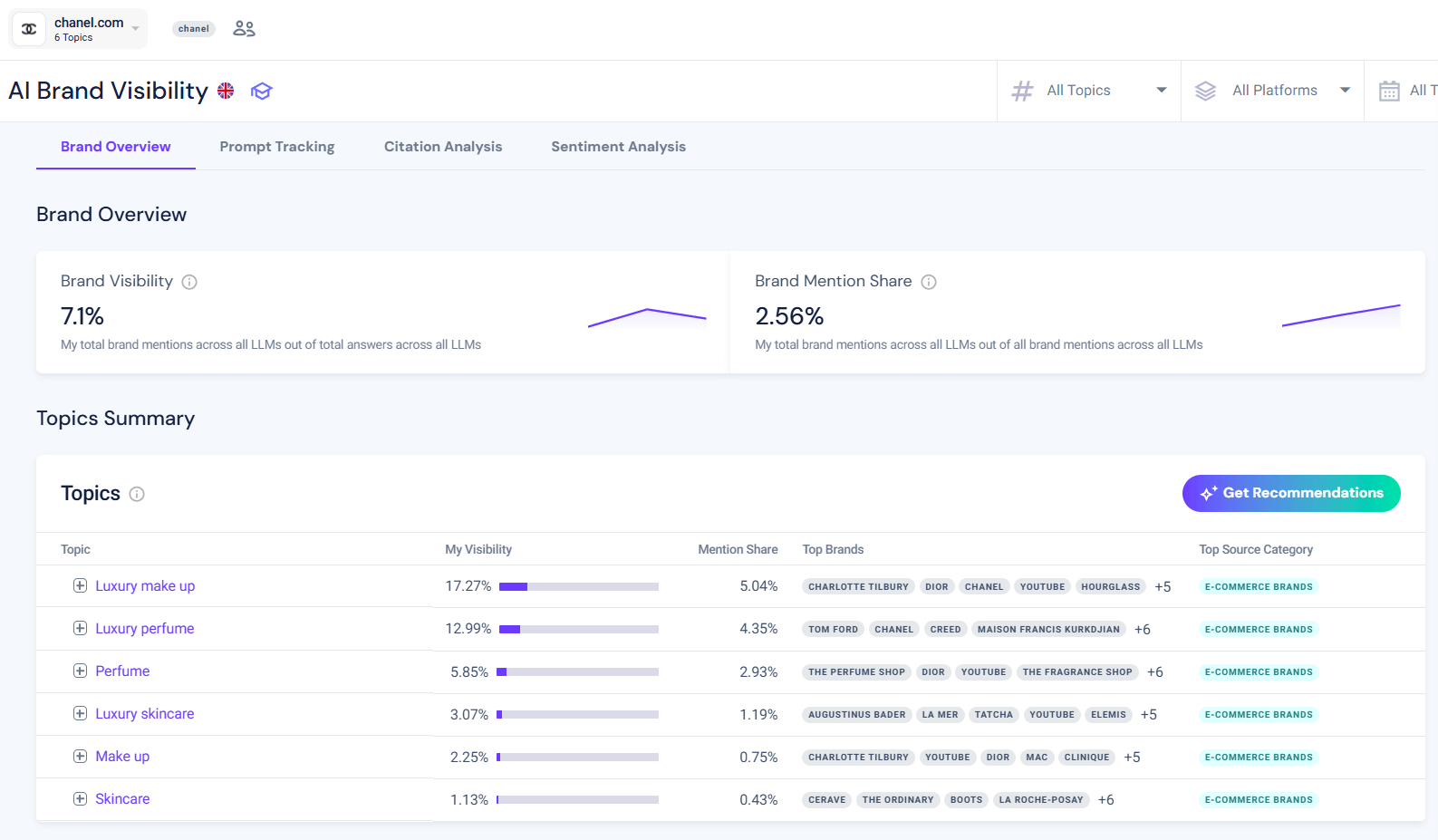Click the Mention Share column header
This screenshot has width=1438, height=840.
point(738,550)
